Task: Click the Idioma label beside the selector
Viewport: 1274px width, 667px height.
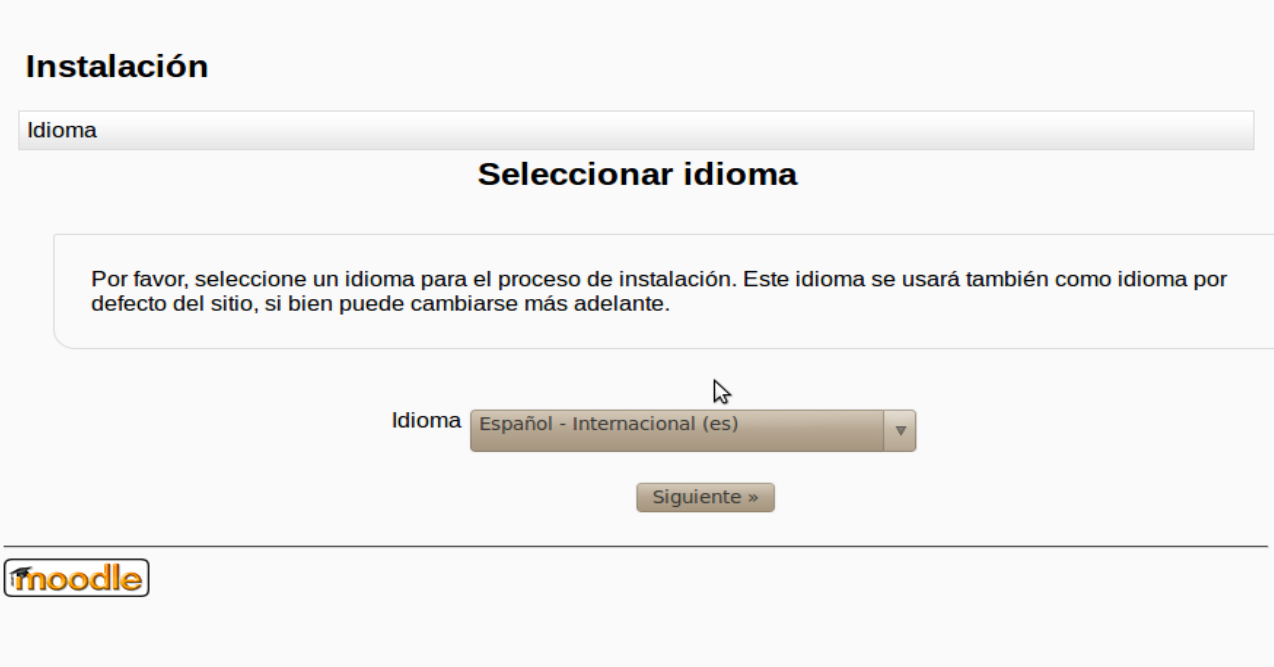Action: pos(425,421)
